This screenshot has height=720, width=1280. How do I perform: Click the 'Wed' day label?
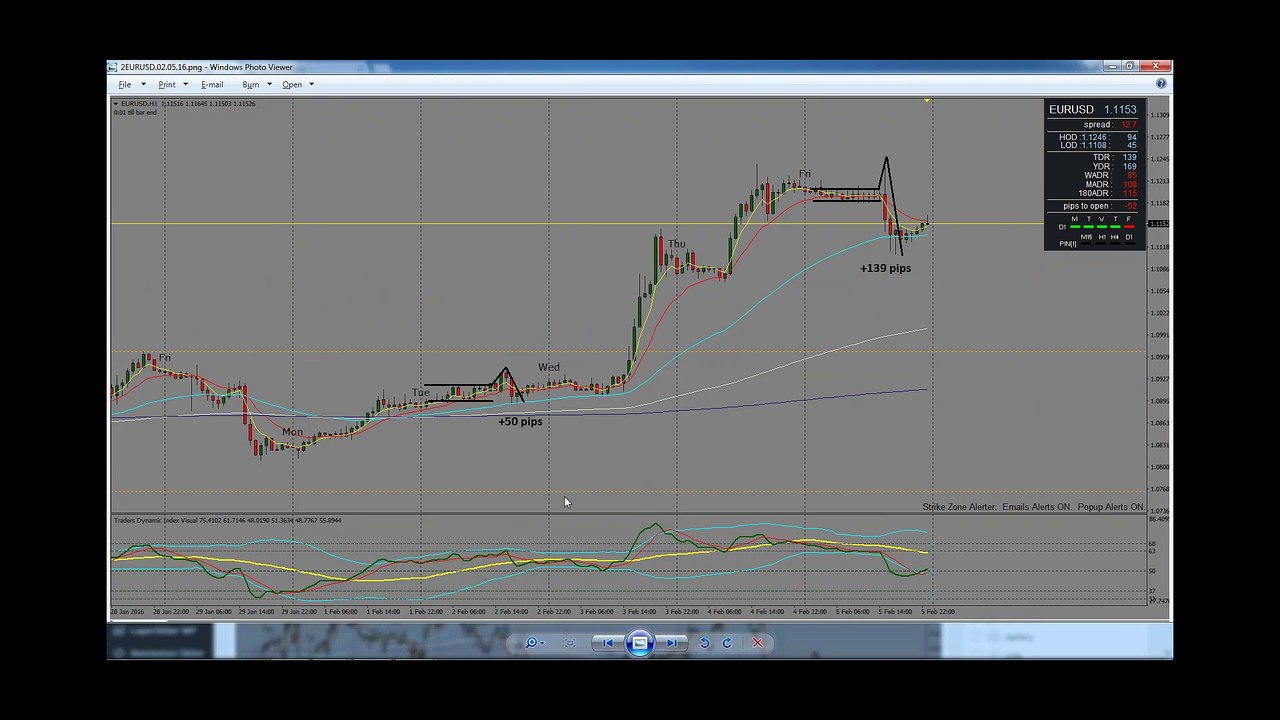(549, 367)
